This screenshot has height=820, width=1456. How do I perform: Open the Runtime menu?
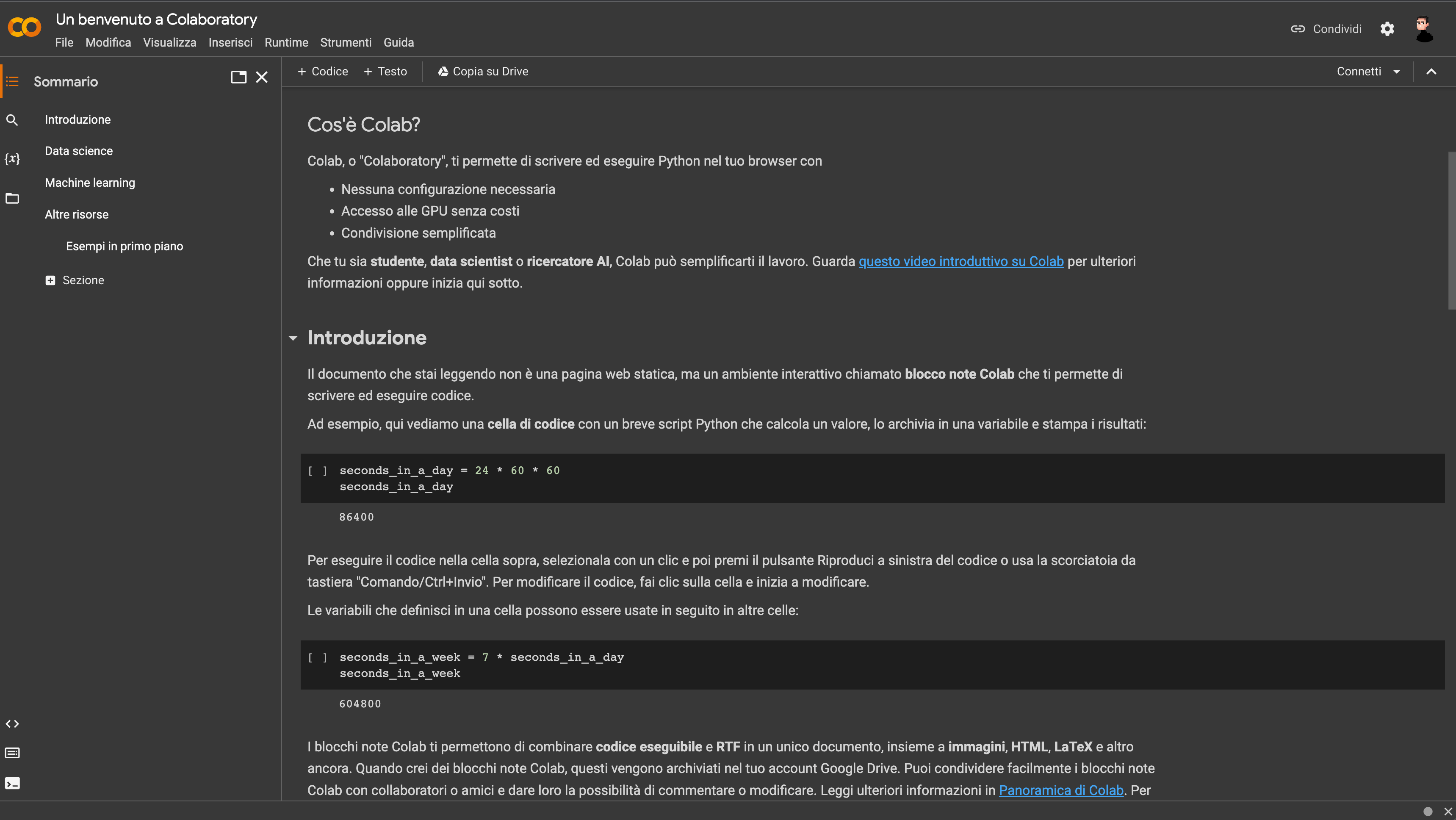(286, 43)
